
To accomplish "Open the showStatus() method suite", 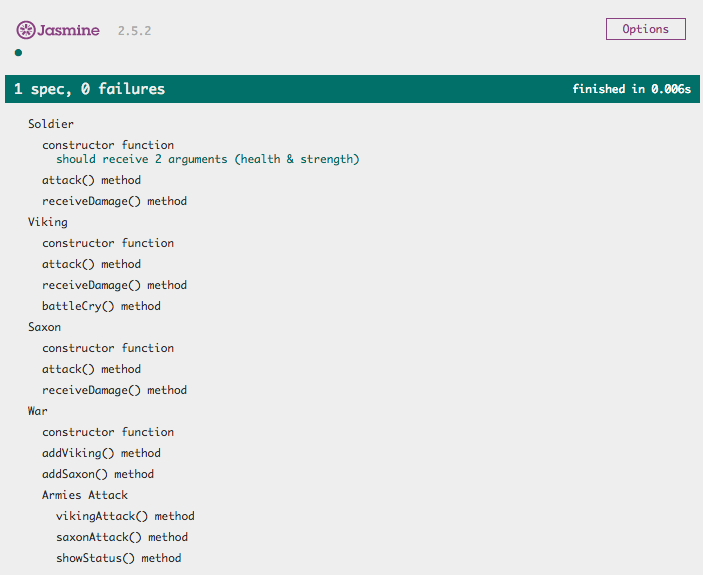I will click(118, 558).
